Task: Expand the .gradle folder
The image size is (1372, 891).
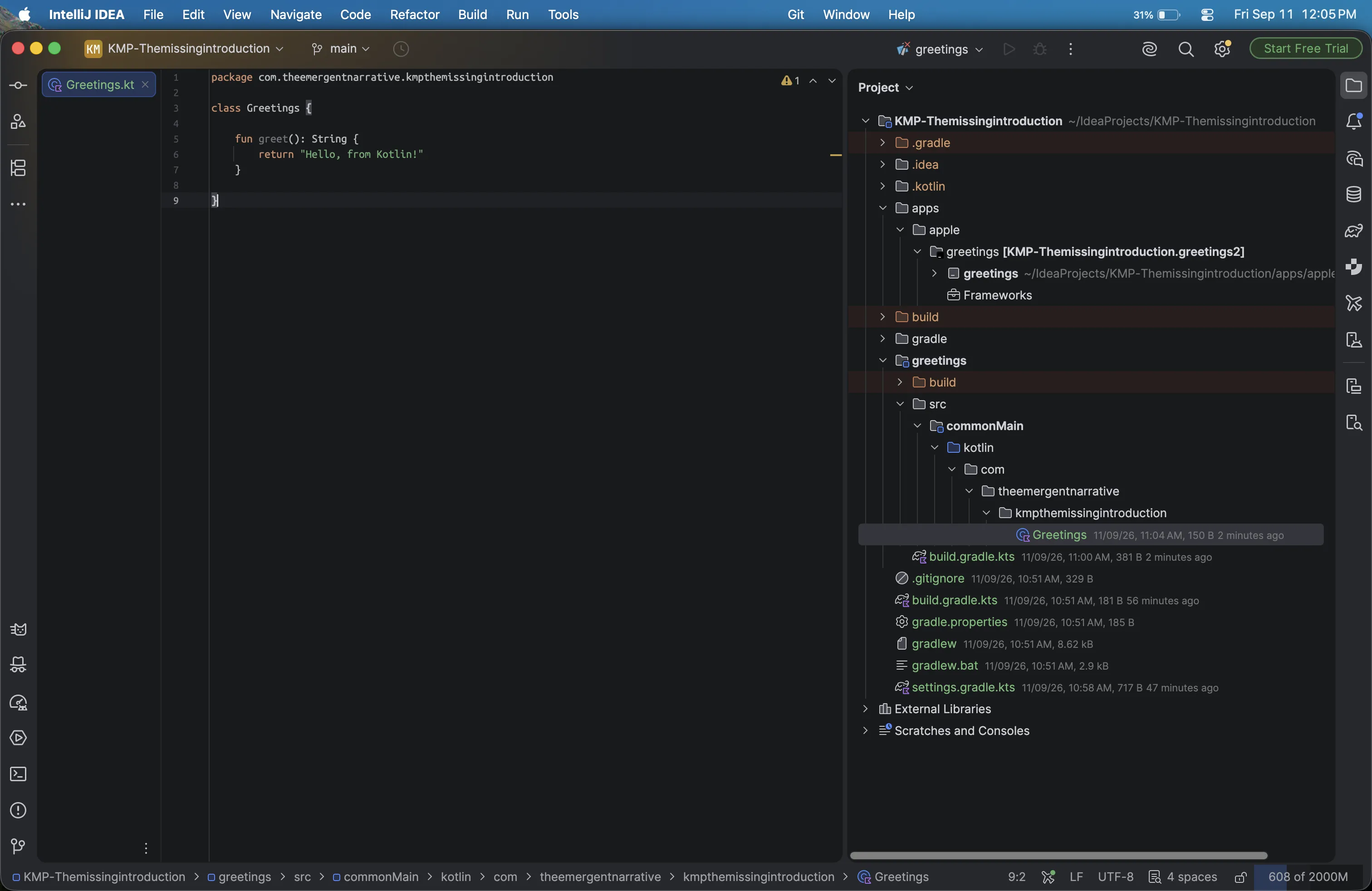Action: (x=882, y=142)
